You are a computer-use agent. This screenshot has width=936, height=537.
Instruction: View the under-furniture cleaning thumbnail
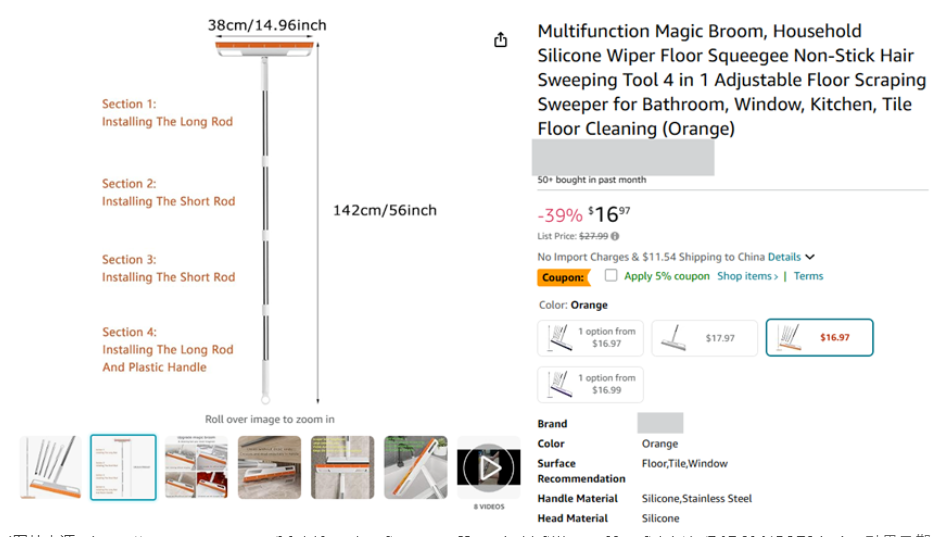(269, 467)
